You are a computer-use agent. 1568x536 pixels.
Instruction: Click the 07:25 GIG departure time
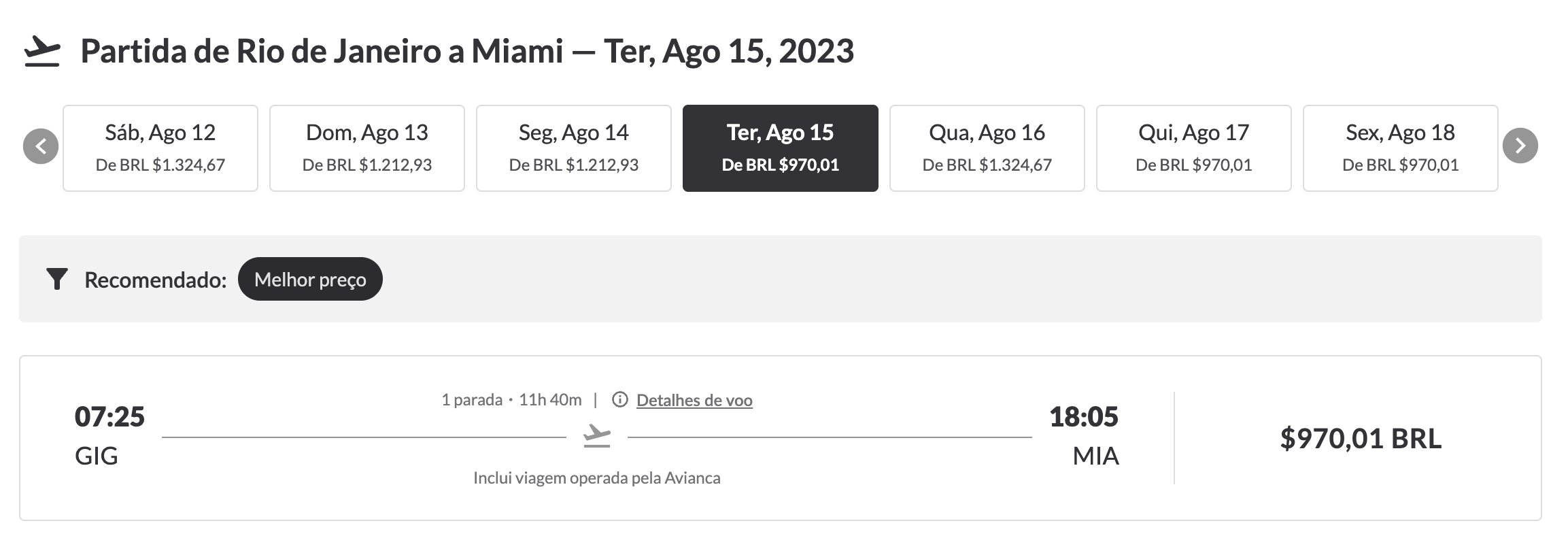(x=109, y=435)
